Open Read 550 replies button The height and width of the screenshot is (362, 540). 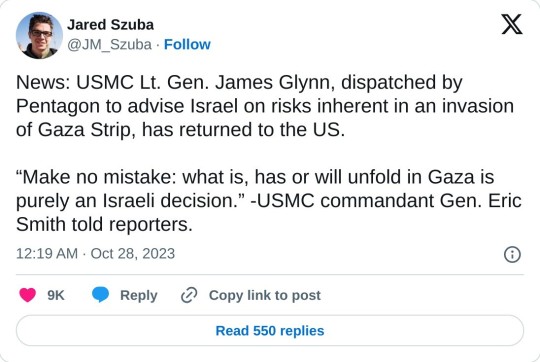coord(270,331)
